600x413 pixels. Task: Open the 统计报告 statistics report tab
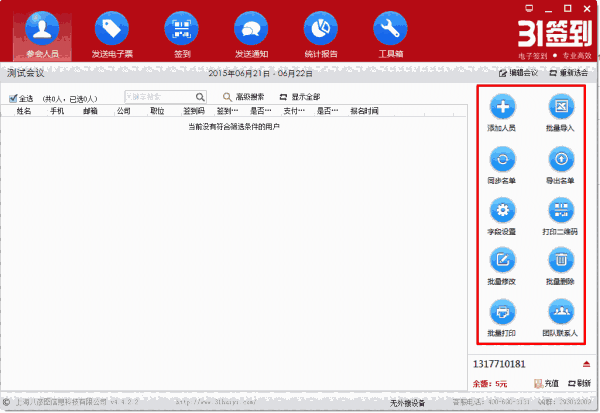click(x=321, y=36)
